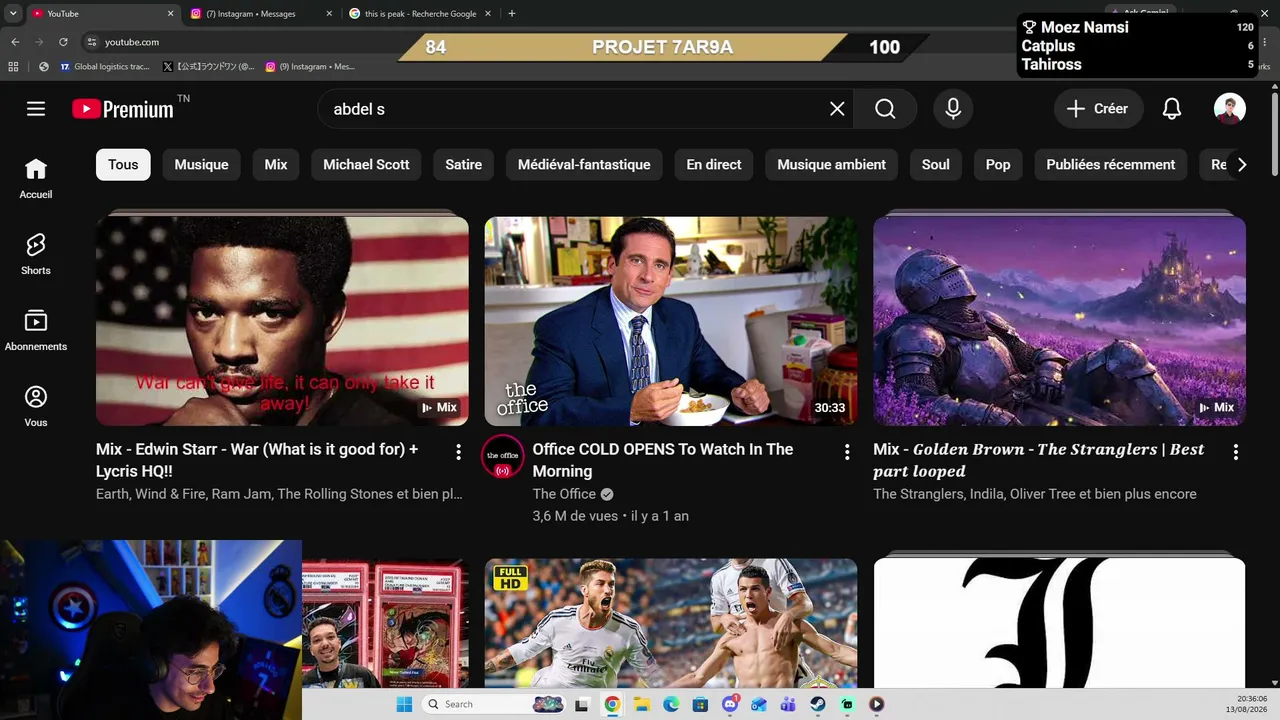Open the Golden Brown Stranglers mix title
Viewport: 1280px width, 720px height.
tap(1038, 460)
